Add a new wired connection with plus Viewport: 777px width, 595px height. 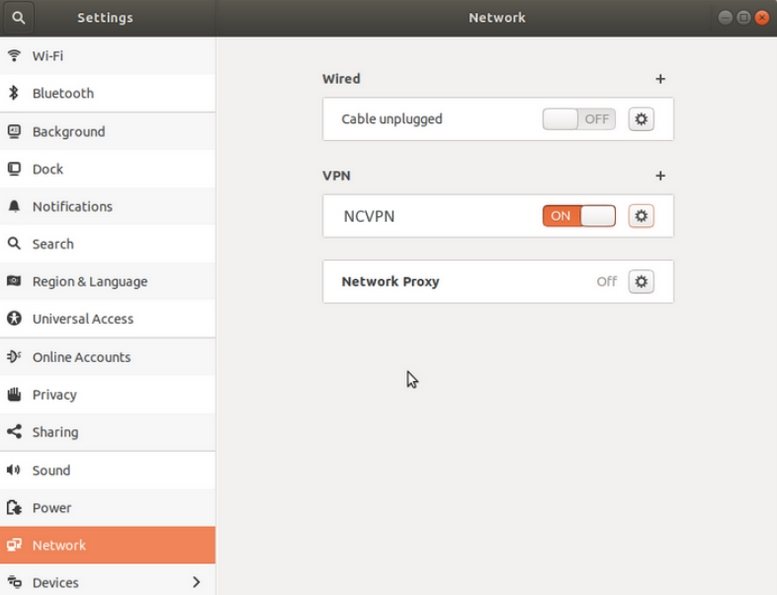pyautogui.click(x=660, y=79)
